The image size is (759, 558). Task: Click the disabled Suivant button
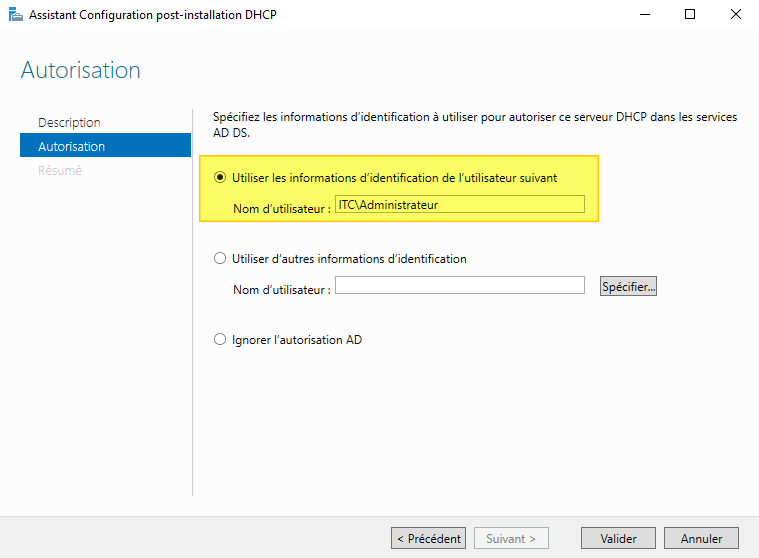point(510,538)
